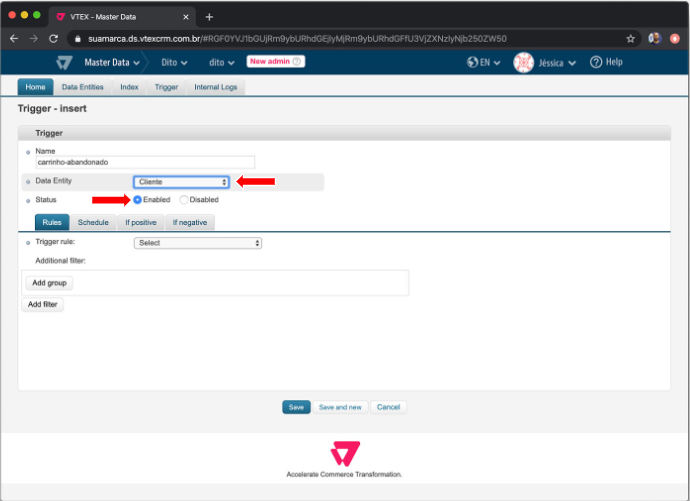Click the red extension icon in toolbar
The width and height of the screenshot is (690, 501).
click(675, 39)
